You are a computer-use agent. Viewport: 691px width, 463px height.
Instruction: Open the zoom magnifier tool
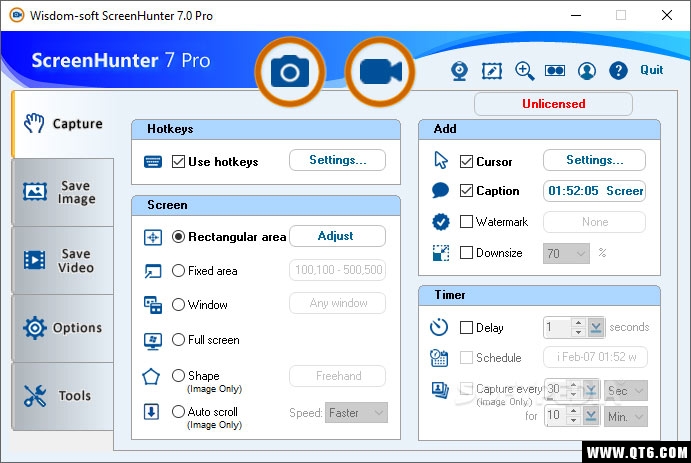524,70
